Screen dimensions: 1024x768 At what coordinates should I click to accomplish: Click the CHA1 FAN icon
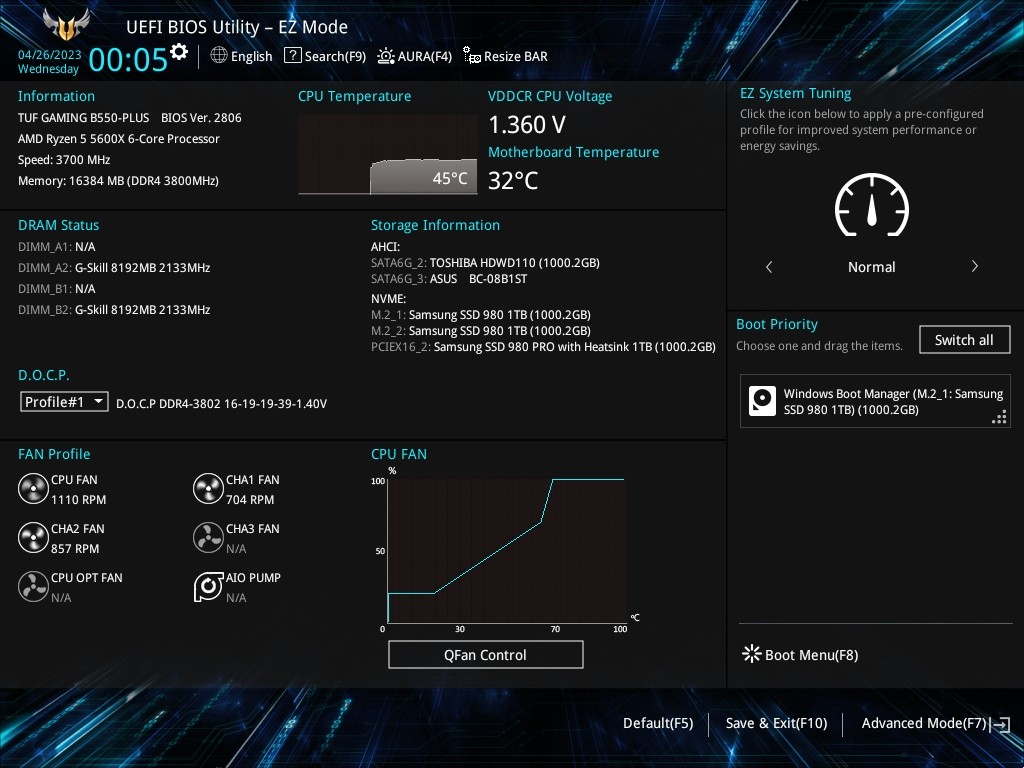208,488
